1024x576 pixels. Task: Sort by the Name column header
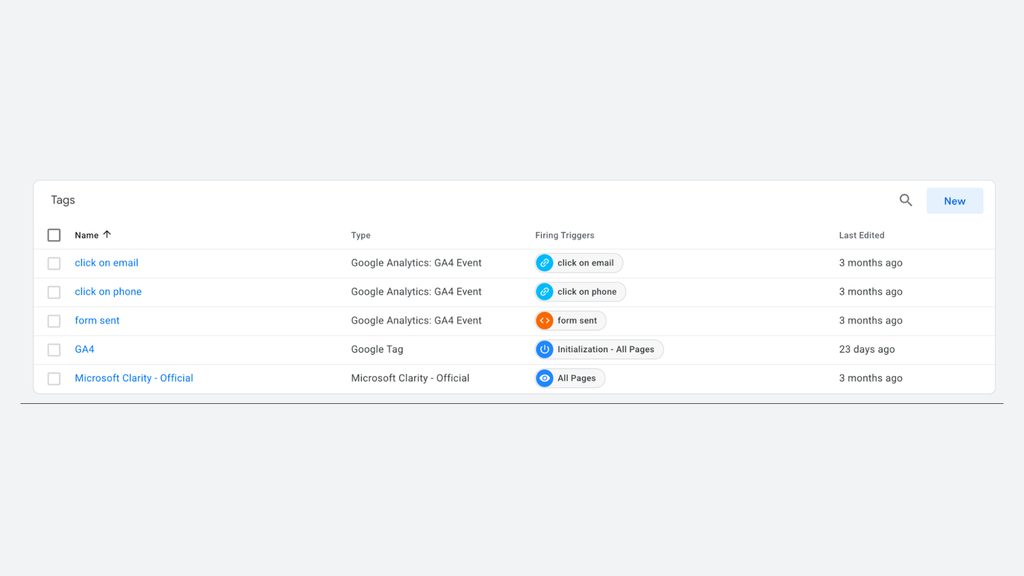coord(86,235)
